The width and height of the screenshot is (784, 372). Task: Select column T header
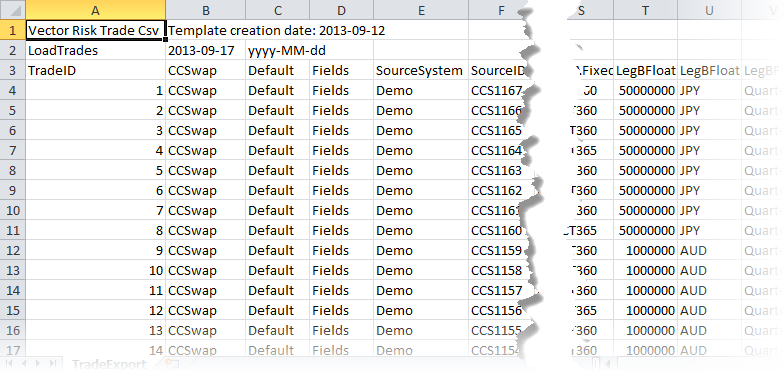(646, 10)
